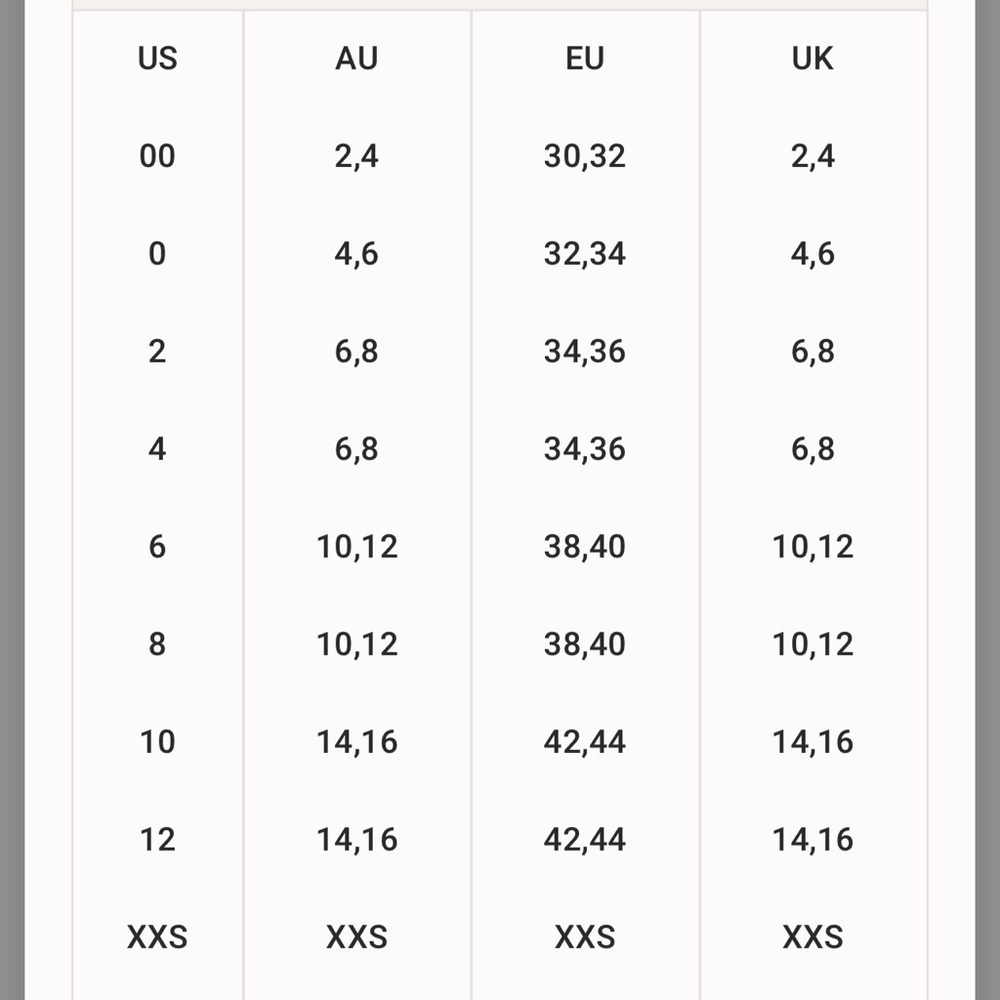This screenshot has width=1000, height=1000.
Task: Click EU size 30,32 cell
Action: point(585,156)
